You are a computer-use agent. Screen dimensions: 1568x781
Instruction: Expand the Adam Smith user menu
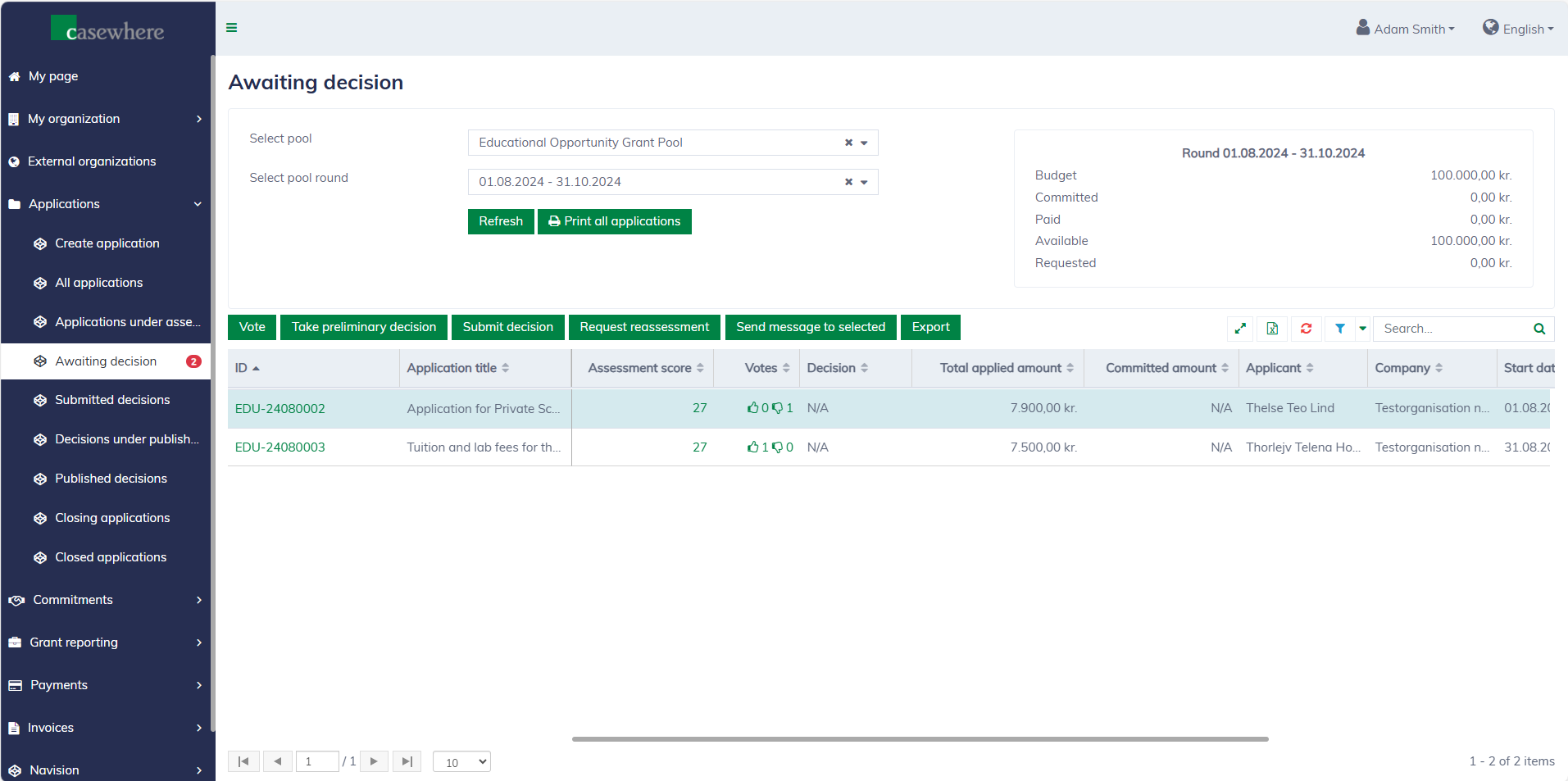[x=1405, y=29]
